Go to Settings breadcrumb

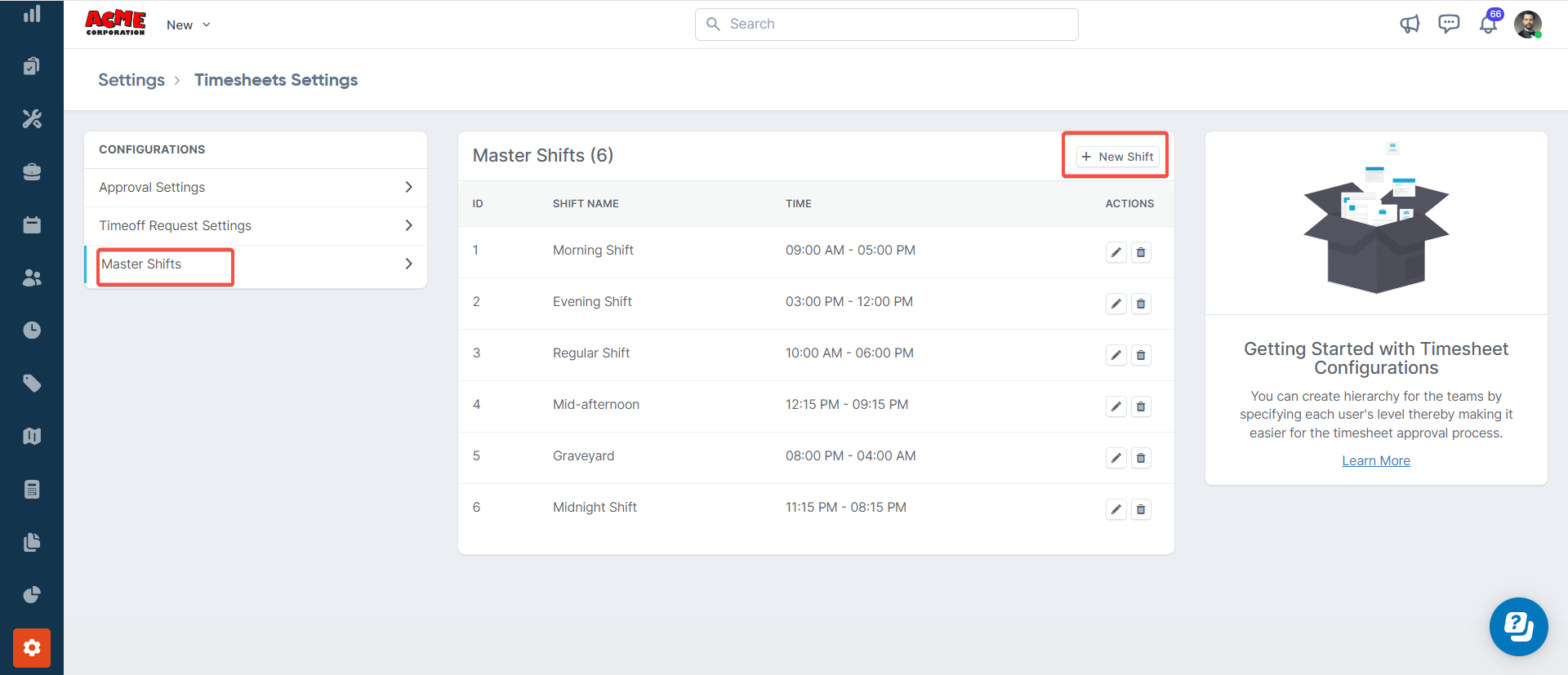(131, 80)
